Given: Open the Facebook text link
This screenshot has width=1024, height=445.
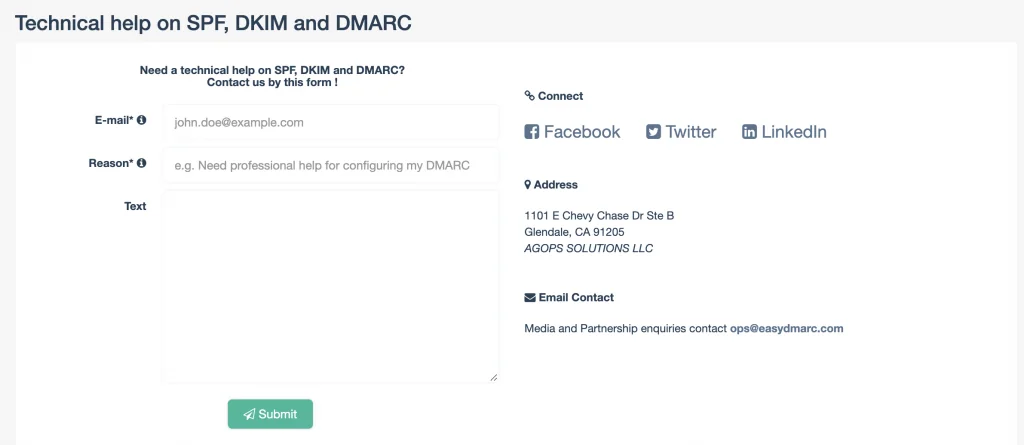Looking at the screenshot, I should pos(582,132).
